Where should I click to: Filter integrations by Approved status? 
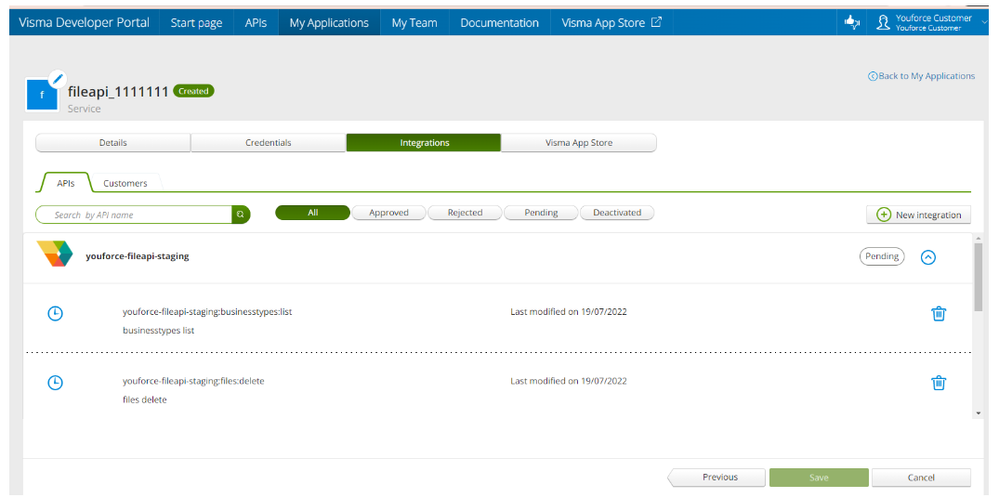[x=389, y=213]
